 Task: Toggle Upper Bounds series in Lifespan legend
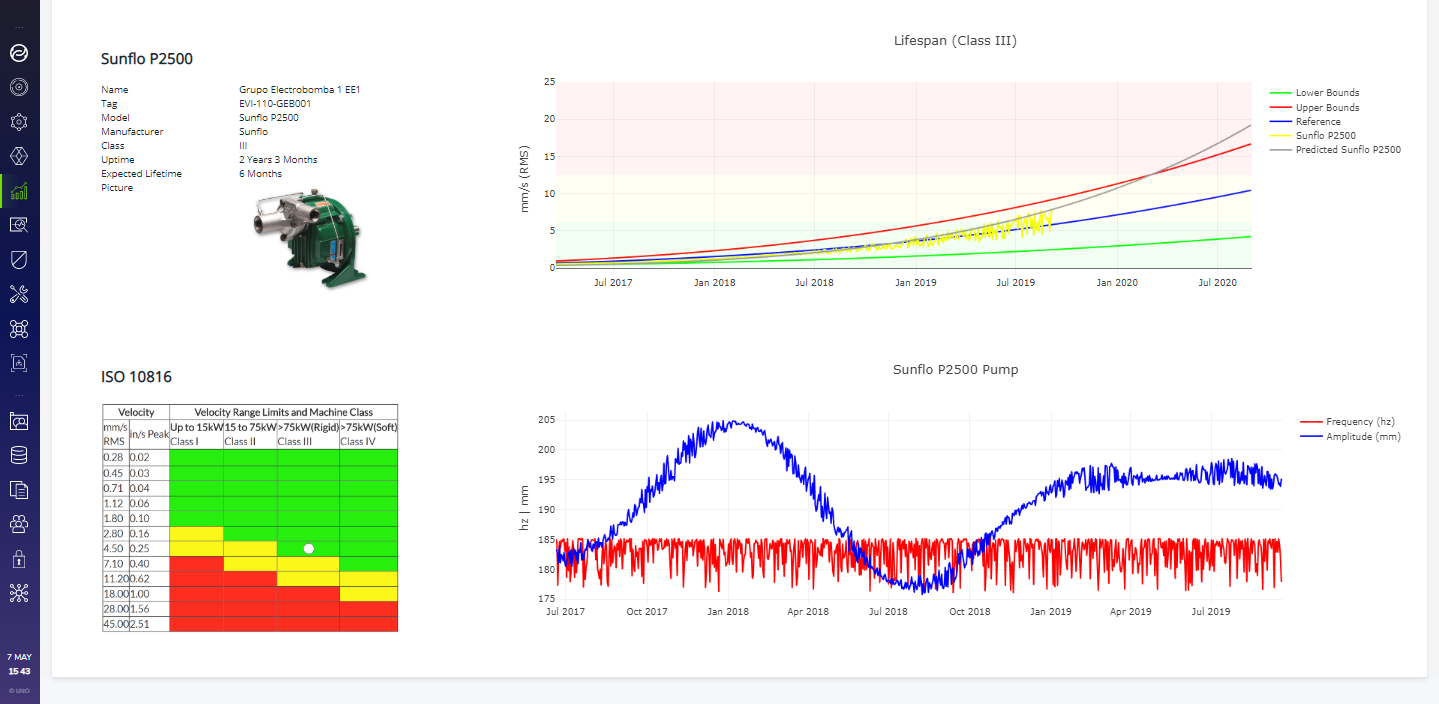coord(1326,108)
